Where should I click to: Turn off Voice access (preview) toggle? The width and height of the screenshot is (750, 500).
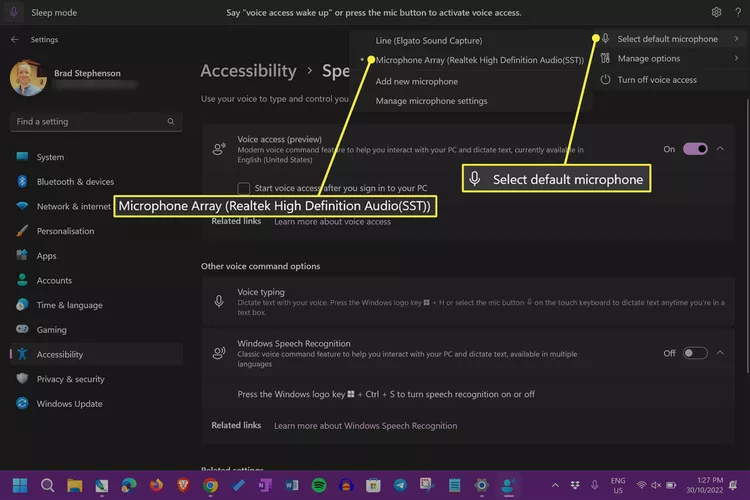click(695, 149)
